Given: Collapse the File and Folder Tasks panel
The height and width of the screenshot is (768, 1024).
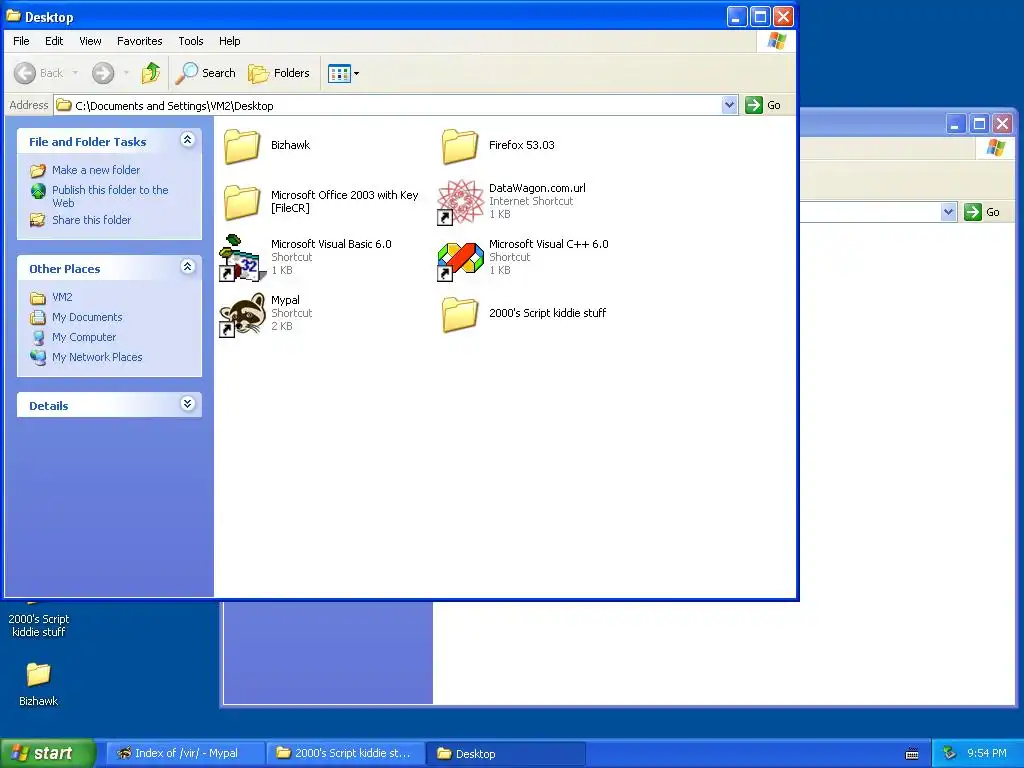Looking at the screenshot, I should pos(187,140).
